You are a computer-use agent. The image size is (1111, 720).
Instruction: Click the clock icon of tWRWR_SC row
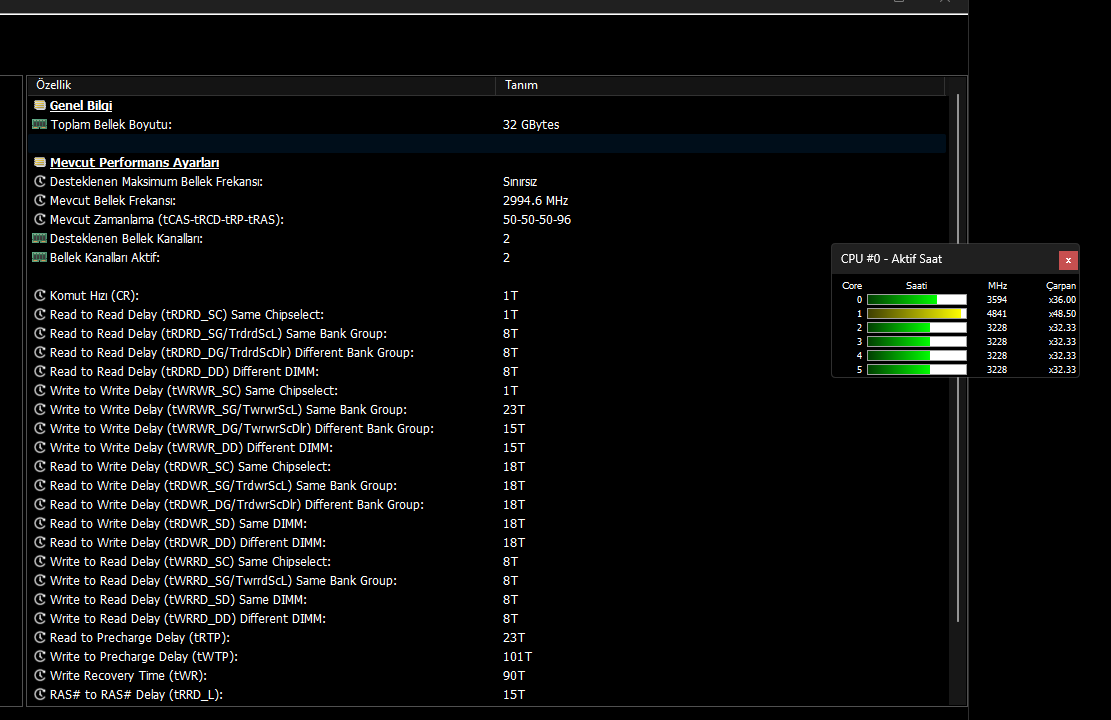pos(40,390)
